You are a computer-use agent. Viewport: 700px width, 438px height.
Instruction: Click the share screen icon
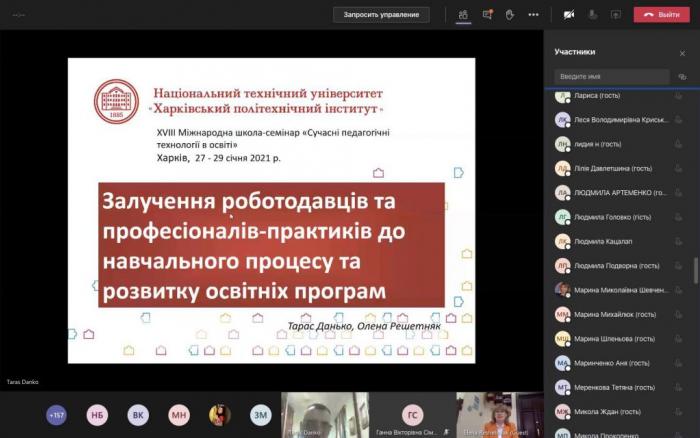tap(616, 15)
